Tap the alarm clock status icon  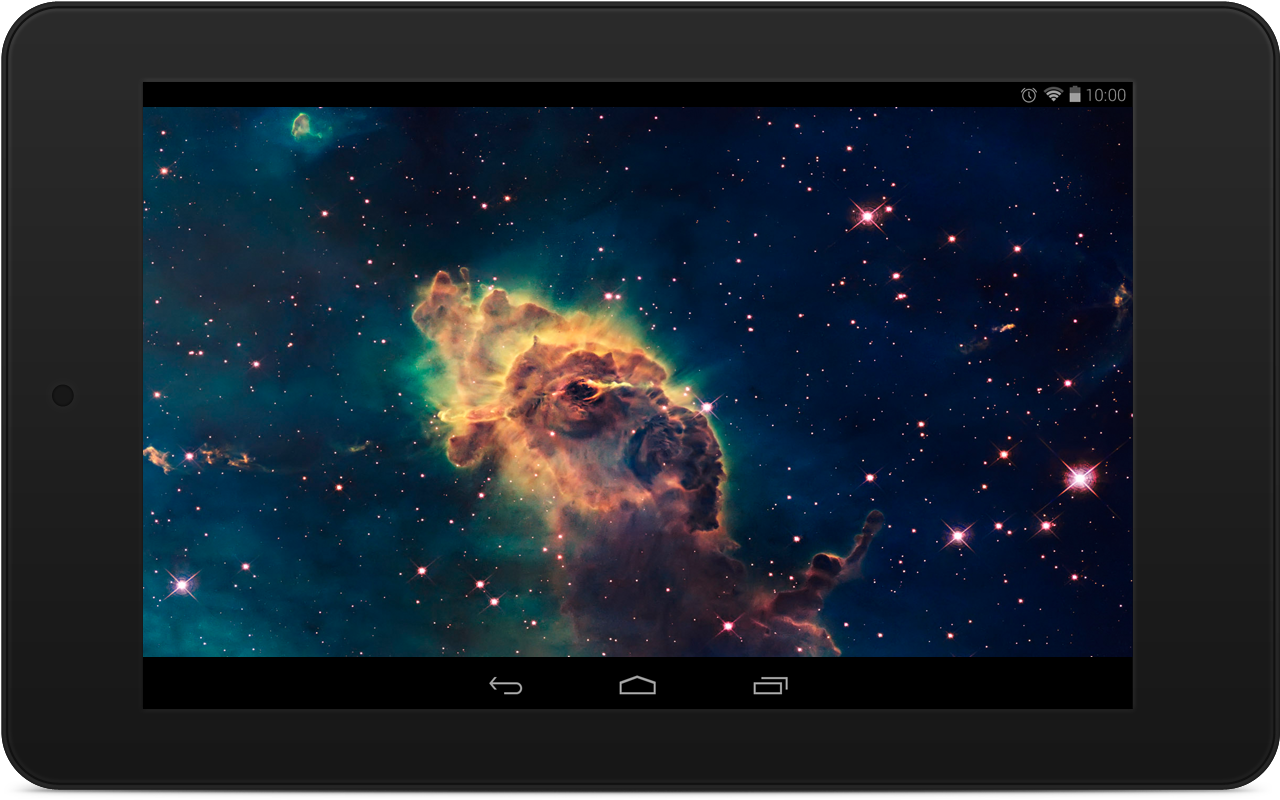click(x=1028, y=95)
